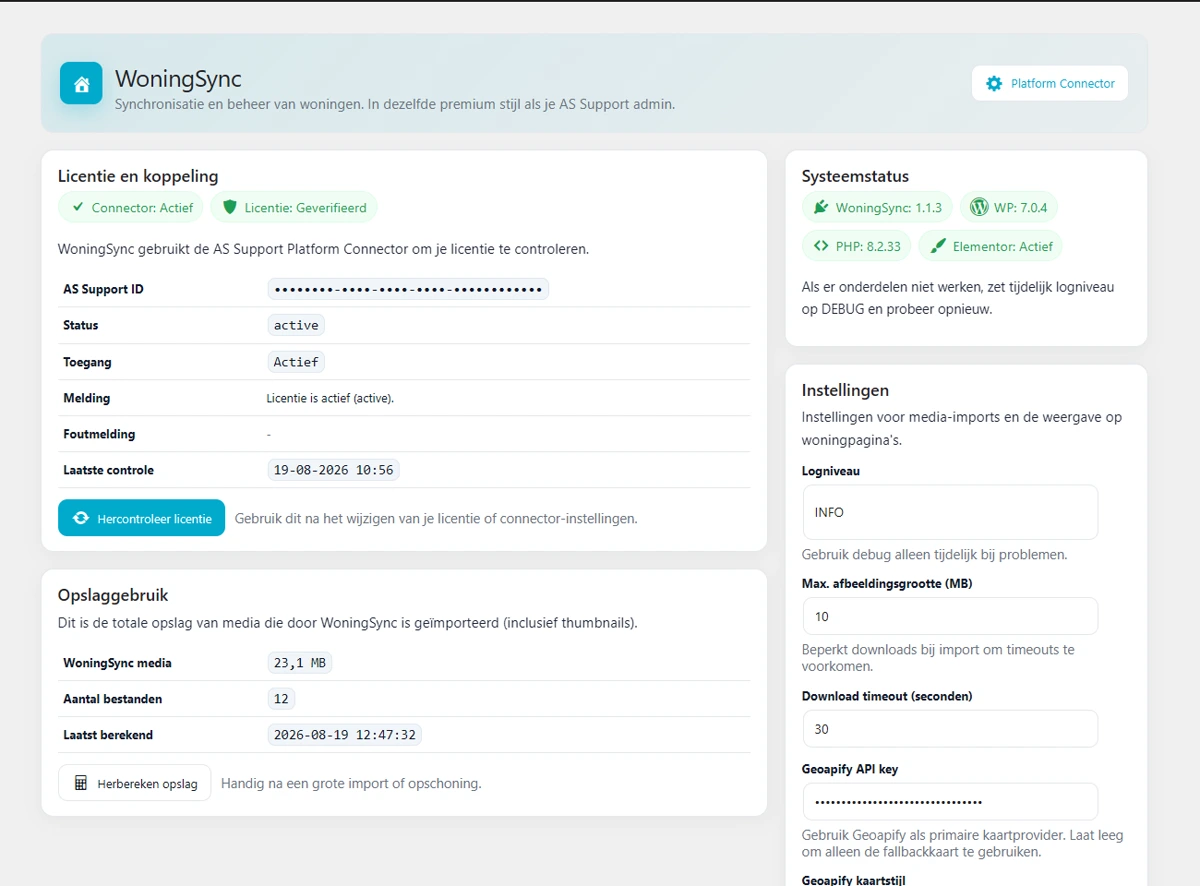Click the Laatste controle value 19-08-2026 10:56
This screenshot has height=886, width=1200.
(x=333, y=470)
